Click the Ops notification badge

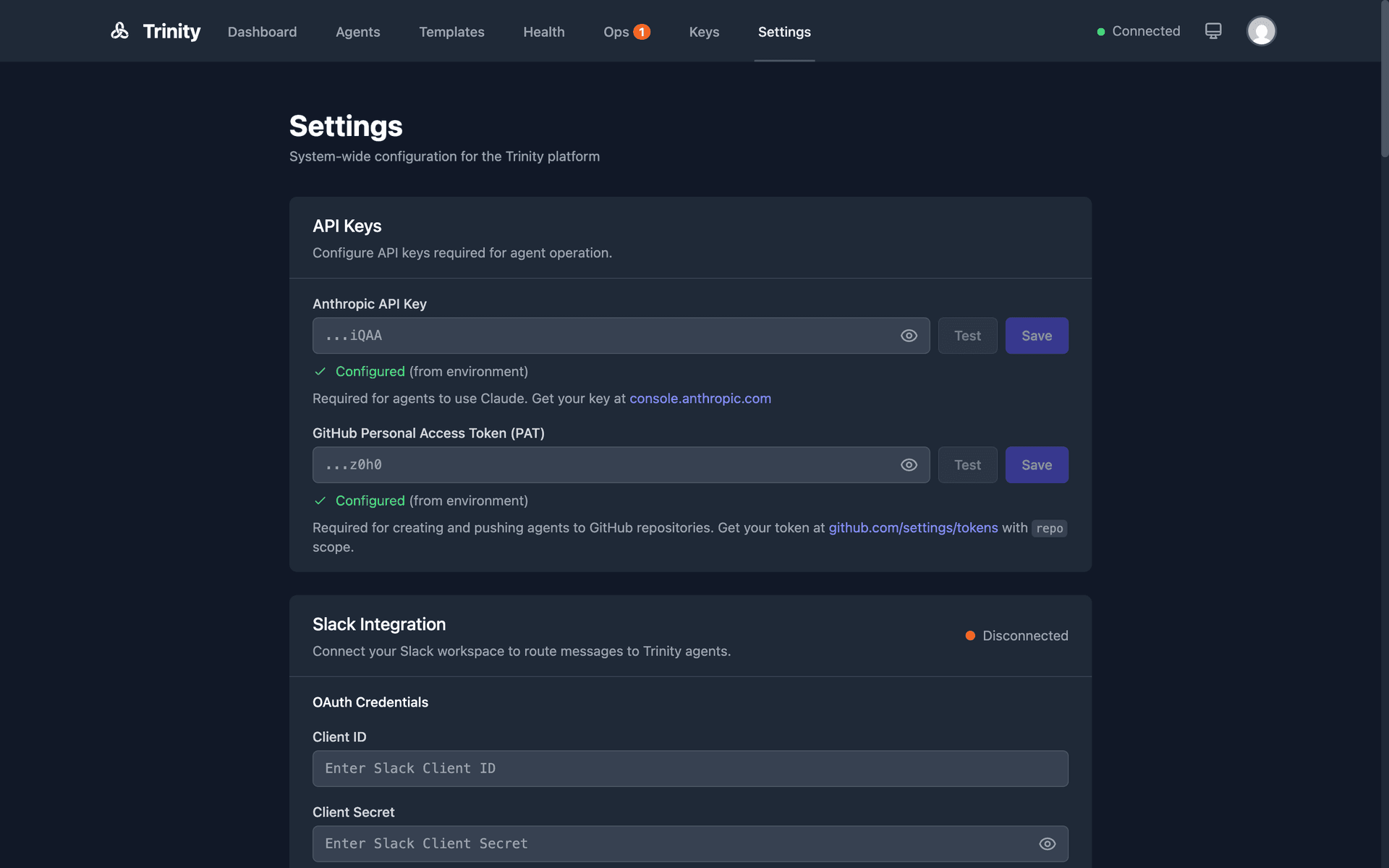[x=641, y=32]
